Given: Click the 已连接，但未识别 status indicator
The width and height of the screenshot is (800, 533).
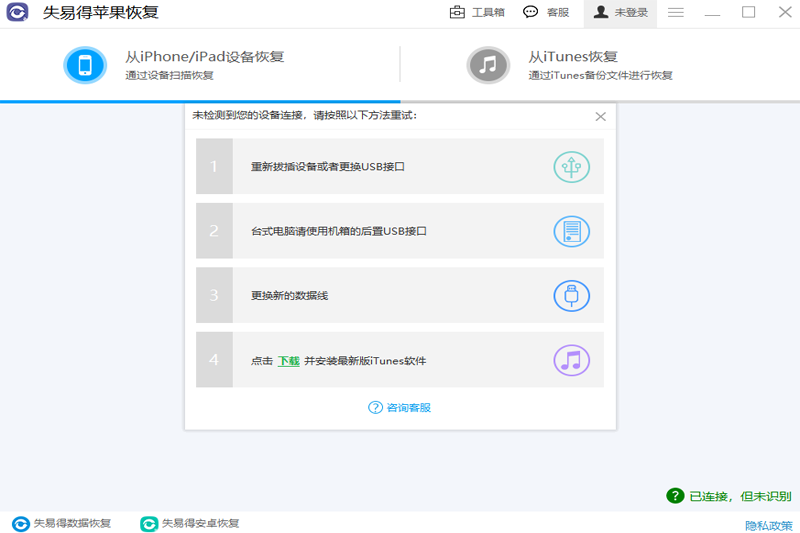Looking at the screenshot, I should coord(729,496).
